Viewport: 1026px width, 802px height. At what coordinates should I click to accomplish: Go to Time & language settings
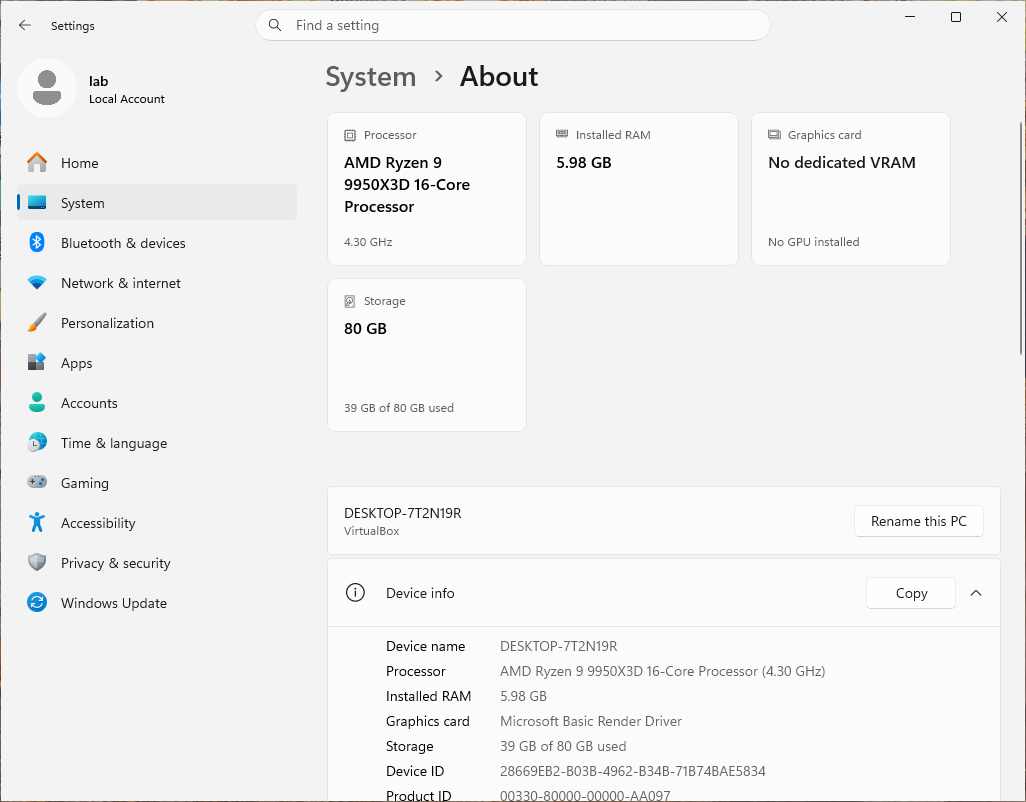pos(157,442)
